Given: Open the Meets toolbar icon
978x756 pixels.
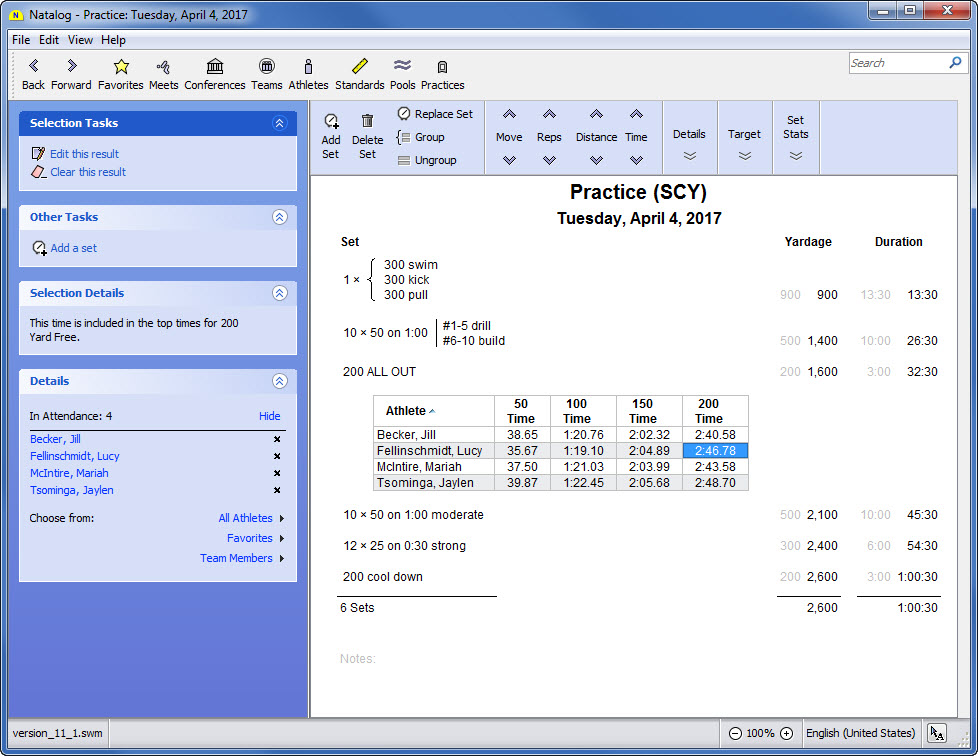Looking at the screenshot, I should tap(163, 67).
